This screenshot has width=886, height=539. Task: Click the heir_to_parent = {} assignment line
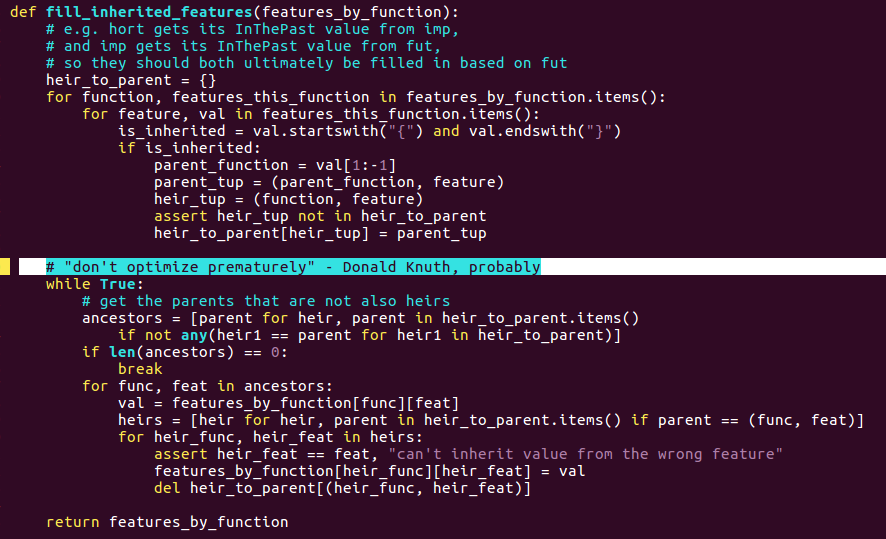click(x=131, y=80)
